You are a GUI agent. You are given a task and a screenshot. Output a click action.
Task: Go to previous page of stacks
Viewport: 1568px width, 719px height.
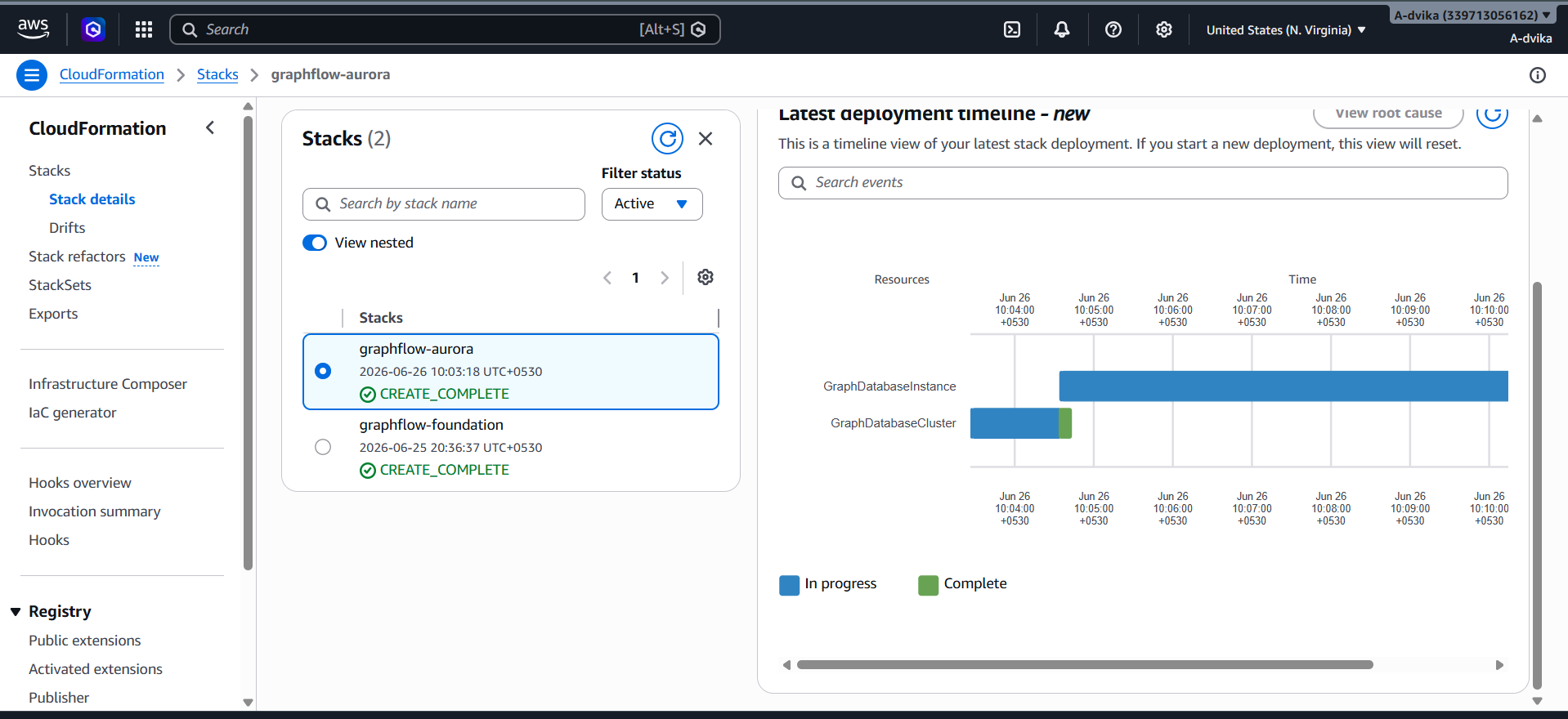(x=607, y=278)
